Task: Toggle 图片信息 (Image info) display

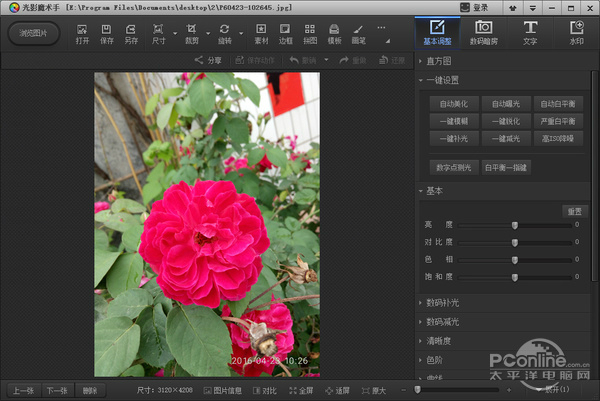Action: [222, 390]
